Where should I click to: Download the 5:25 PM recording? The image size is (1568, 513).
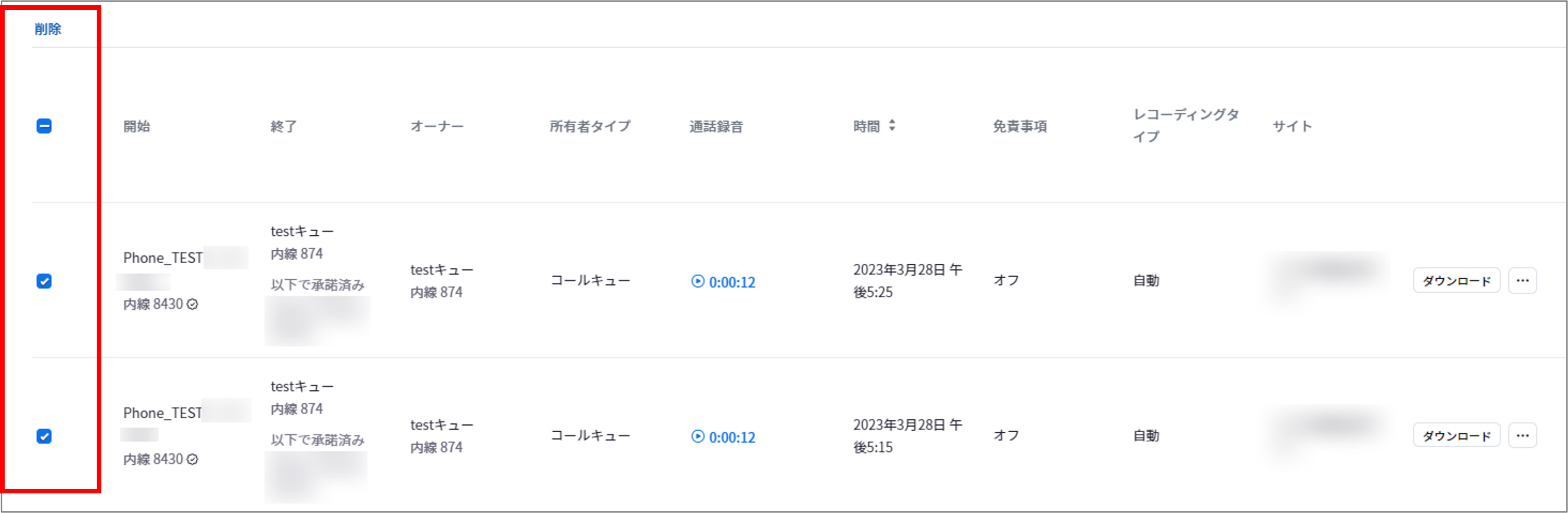click(x=1456, y=281)
